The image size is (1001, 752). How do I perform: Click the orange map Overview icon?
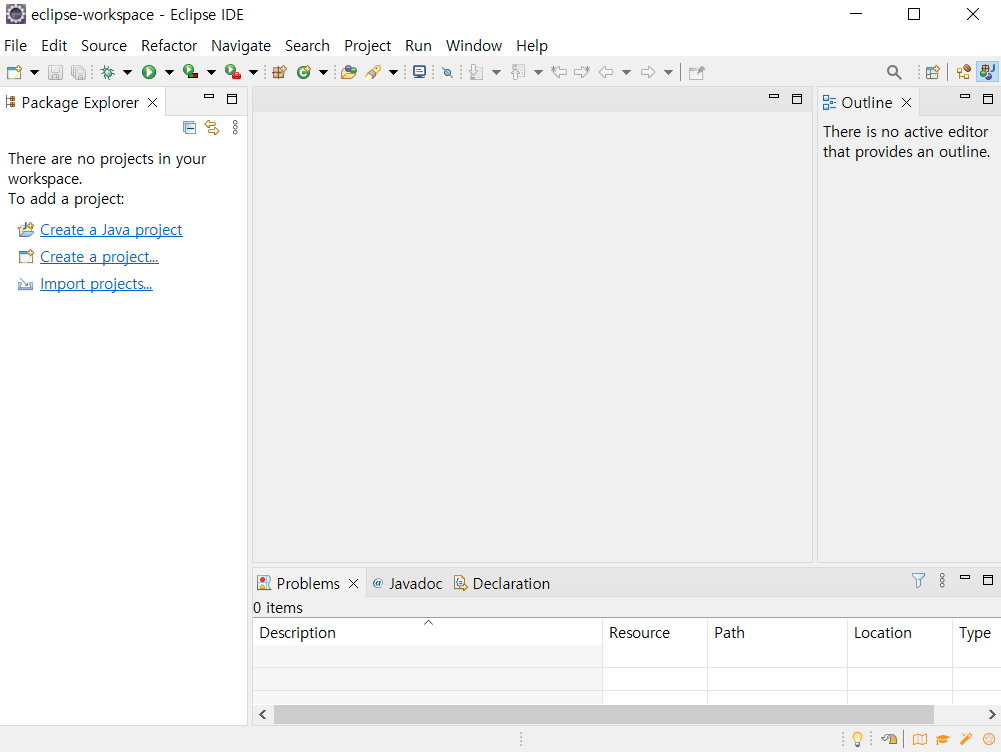coord(920,739)
